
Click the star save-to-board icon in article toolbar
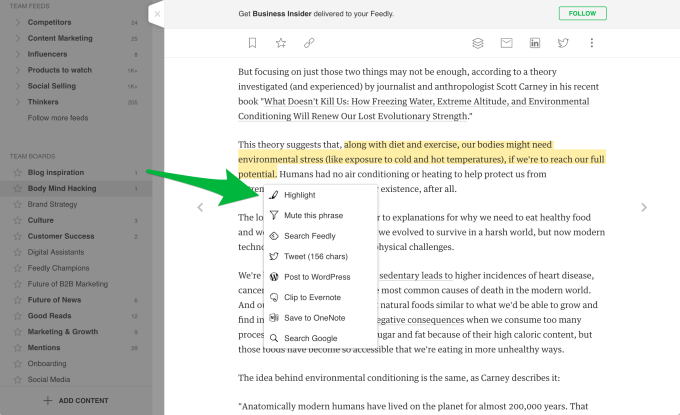281,43
